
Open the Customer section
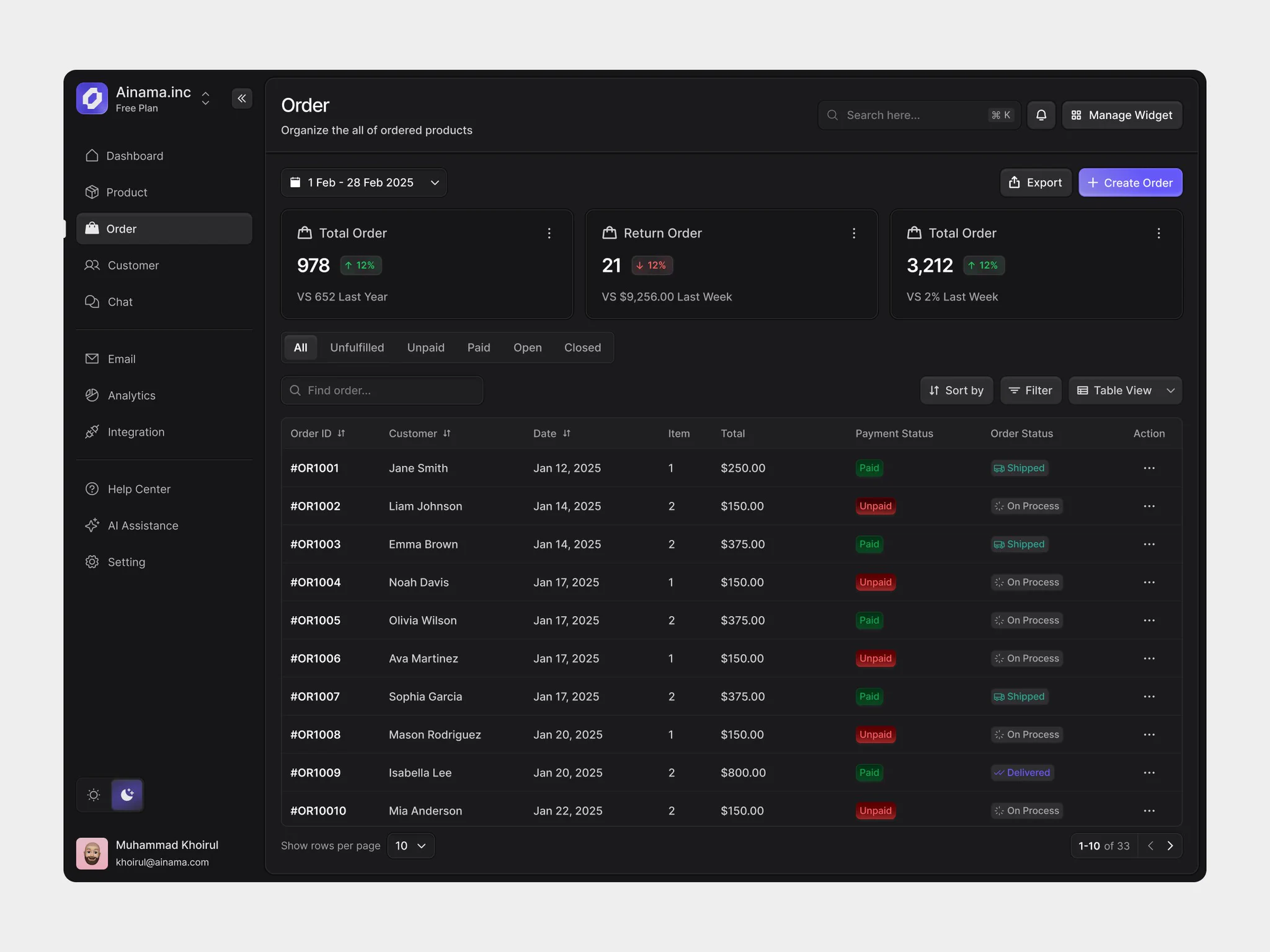click(164, 265)
